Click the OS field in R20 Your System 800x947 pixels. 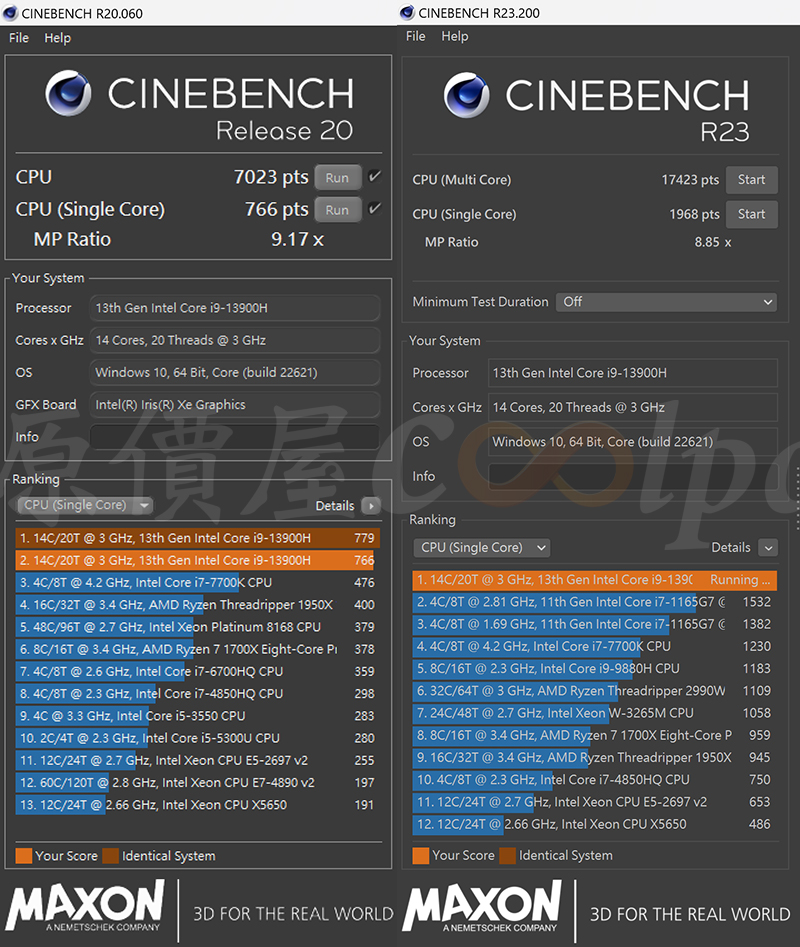coord(235,372)
